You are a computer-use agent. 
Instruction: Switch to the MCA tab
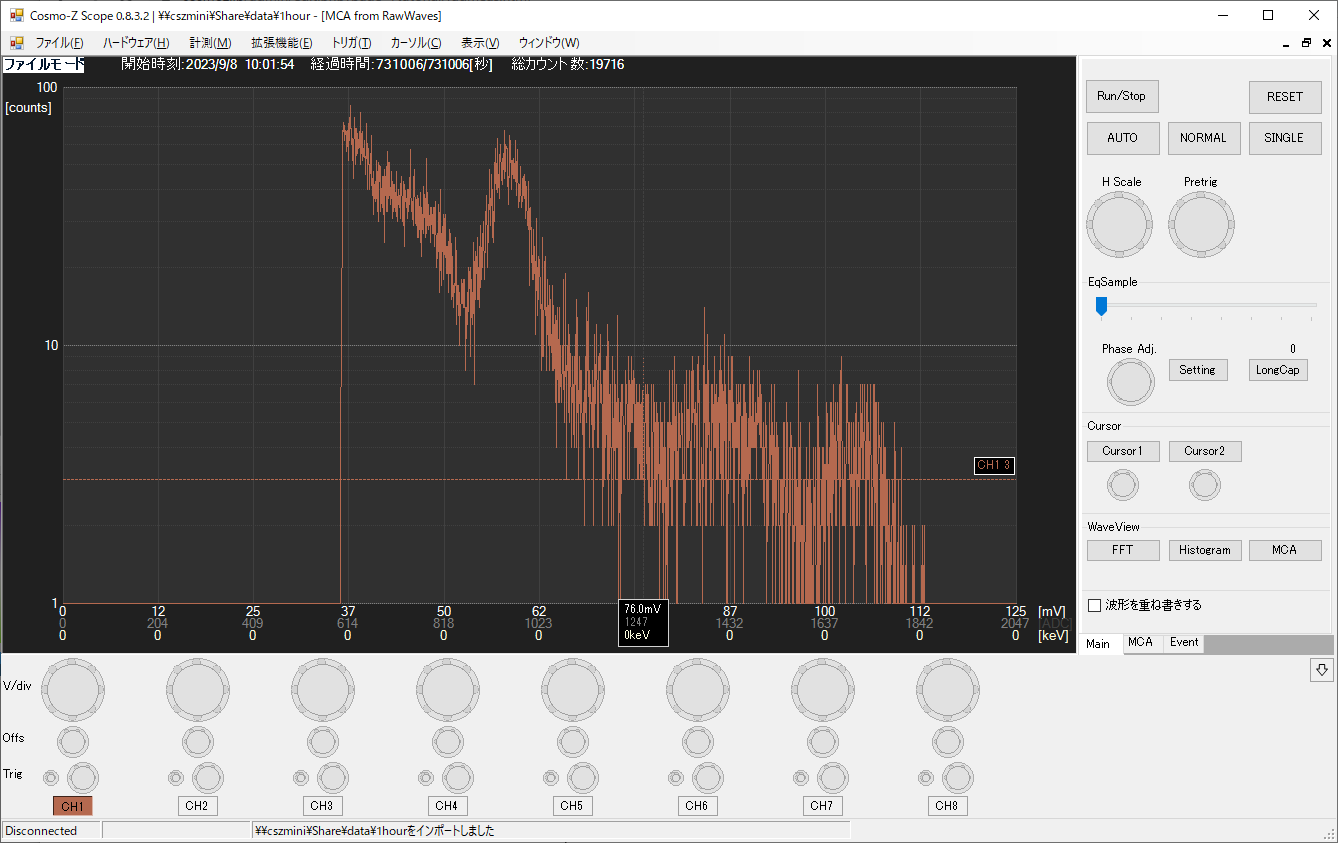click(x=1140, y=643)
